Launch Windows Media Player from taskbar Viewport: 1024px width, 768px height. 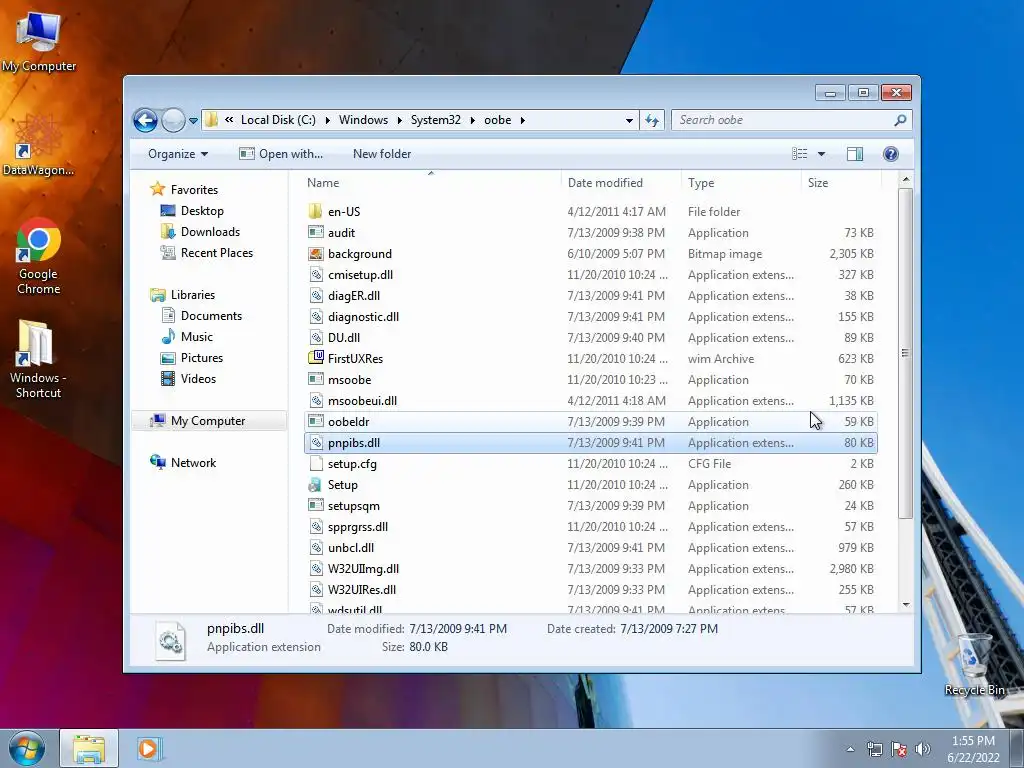click(148, 748)
